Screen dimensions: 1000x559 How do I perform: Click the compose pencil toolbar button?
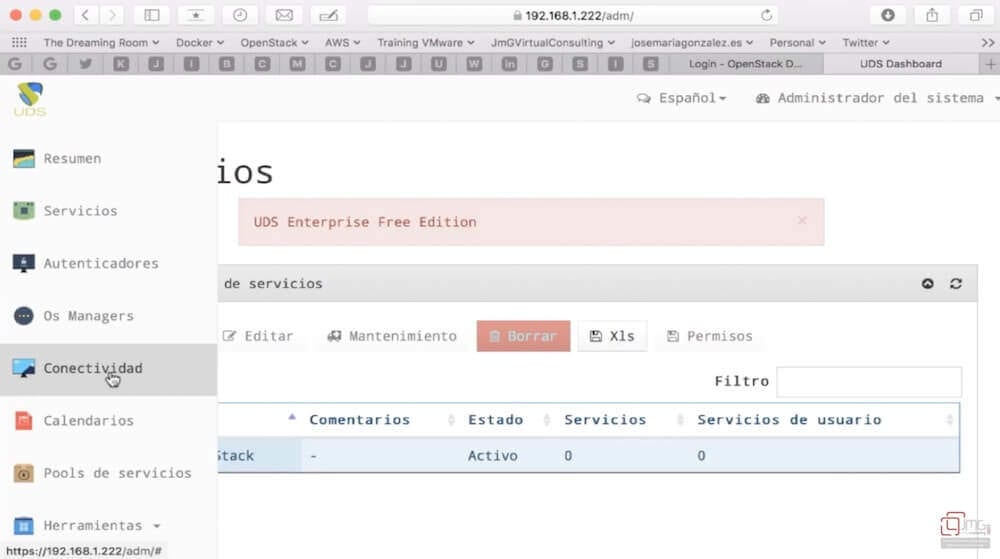(328, 15)
